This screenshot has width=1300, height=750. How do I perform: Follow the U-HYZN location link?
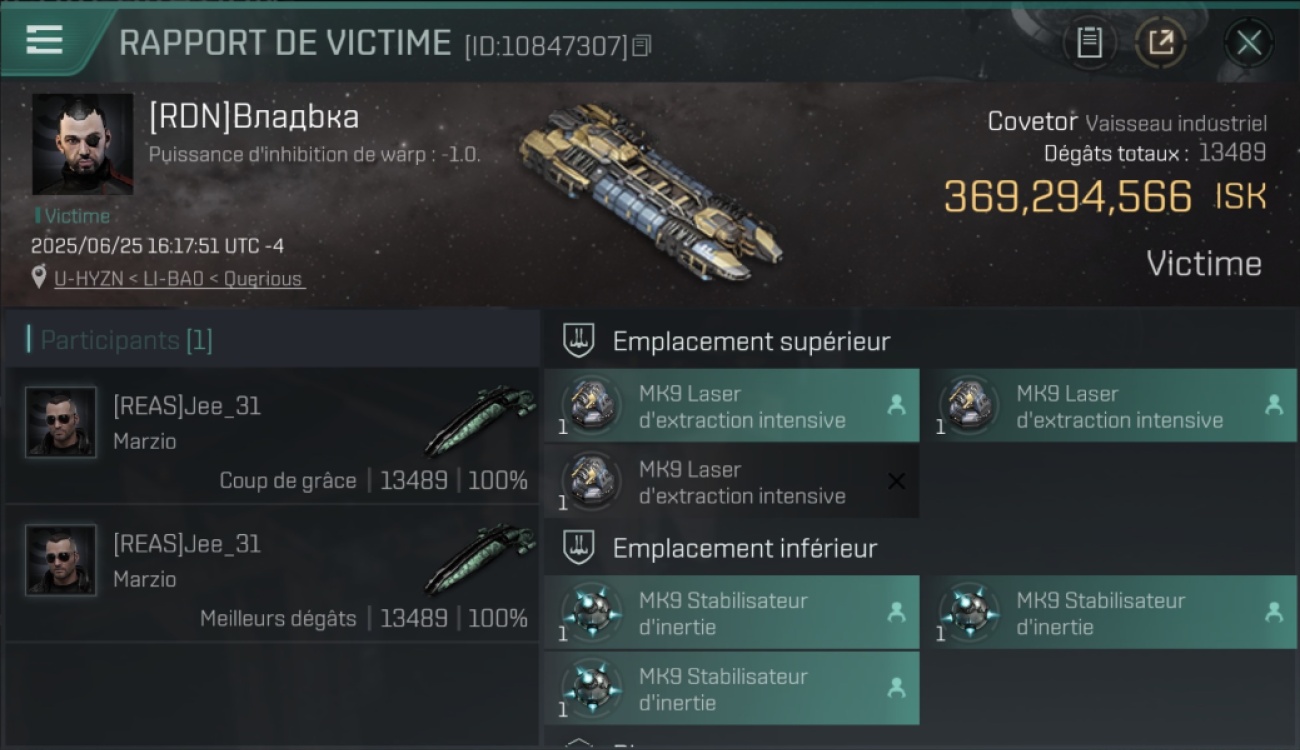[x=179, y=279]
